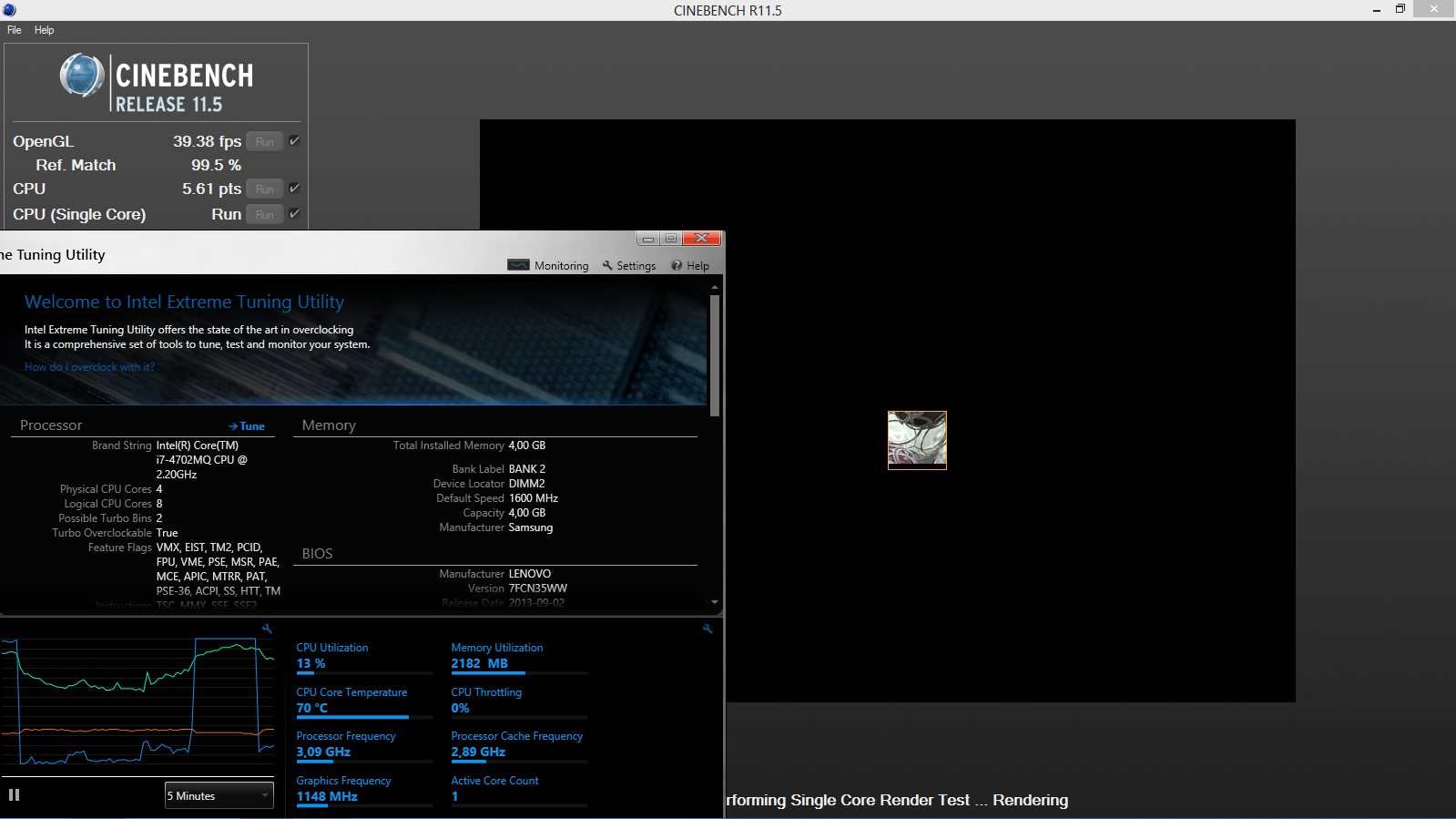The height and width of the screenshot is (819, 1456).
Task: Click the 'Welcome to Intel Extreme Tuning Utility' heading
Action: point(185,302)
